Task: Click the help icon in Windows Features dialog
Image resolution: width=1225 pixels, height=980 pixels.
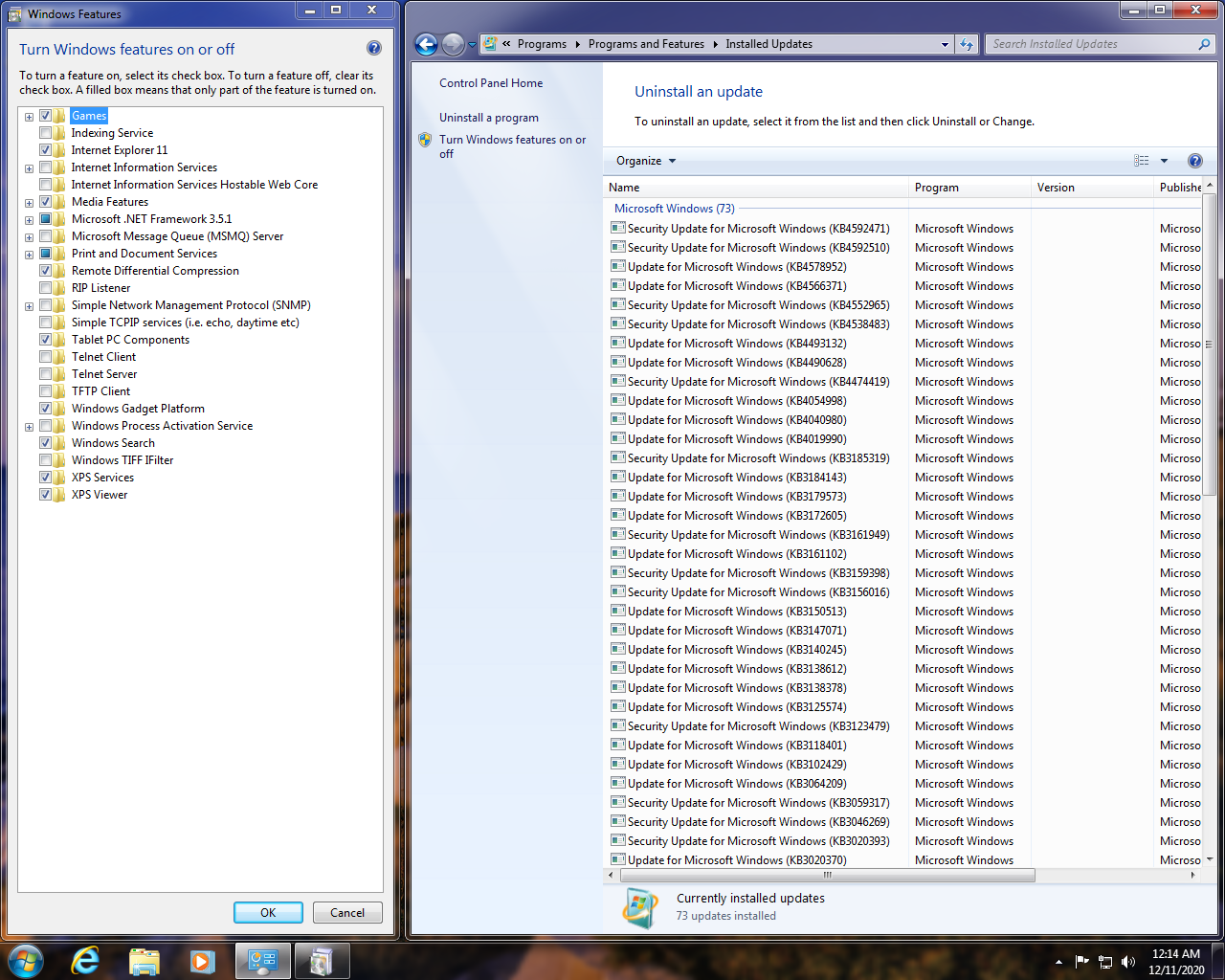Action: (374, 48)
